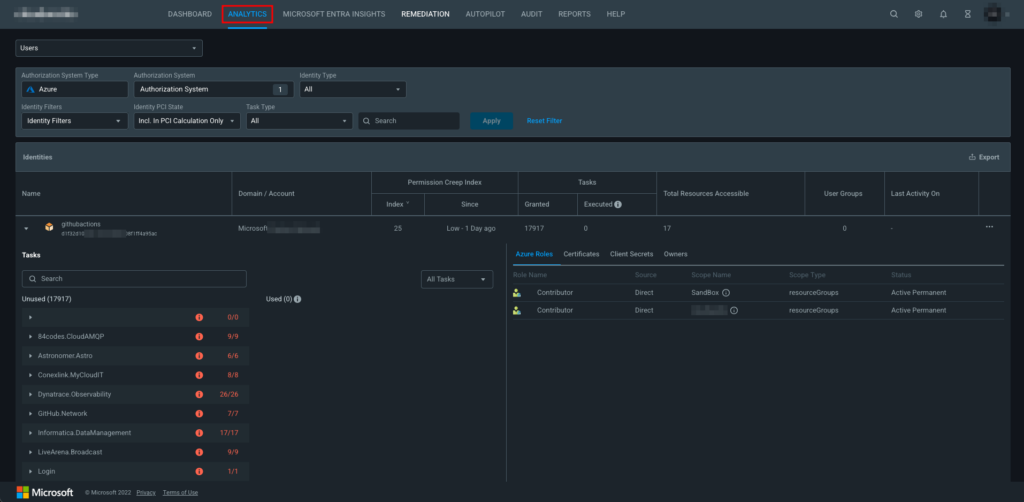Image resolution: width=1024 pixels, height=502 pixels.
Task: Click the Microsoft logo in footer
Action: pyautogui.click(x=44, y=492)
